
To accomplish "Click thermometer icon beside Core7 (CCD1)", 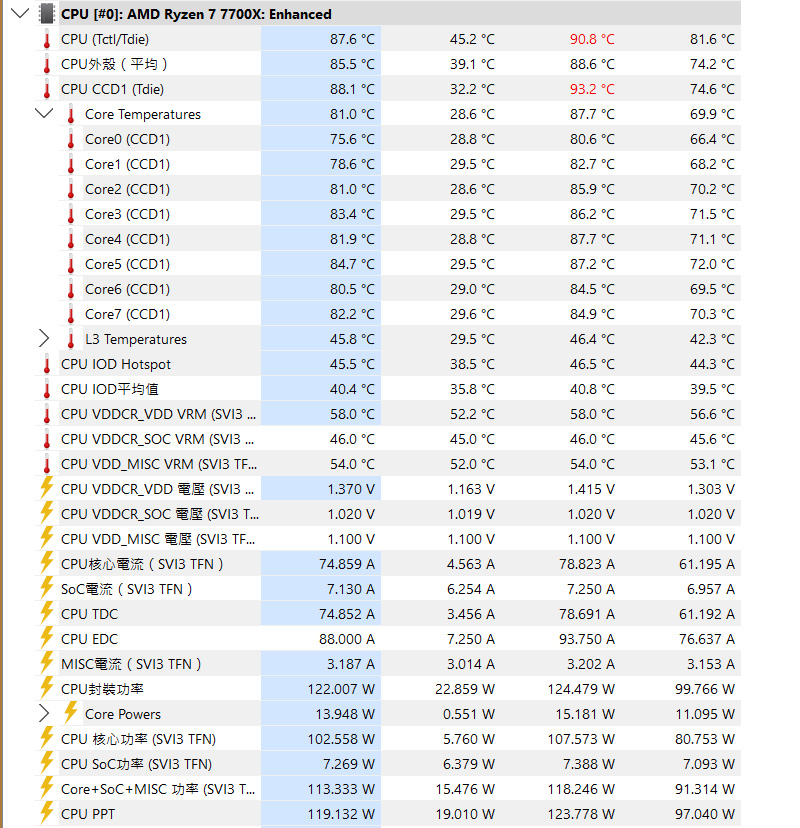I will pyautogui.click(x=71, y=314).
